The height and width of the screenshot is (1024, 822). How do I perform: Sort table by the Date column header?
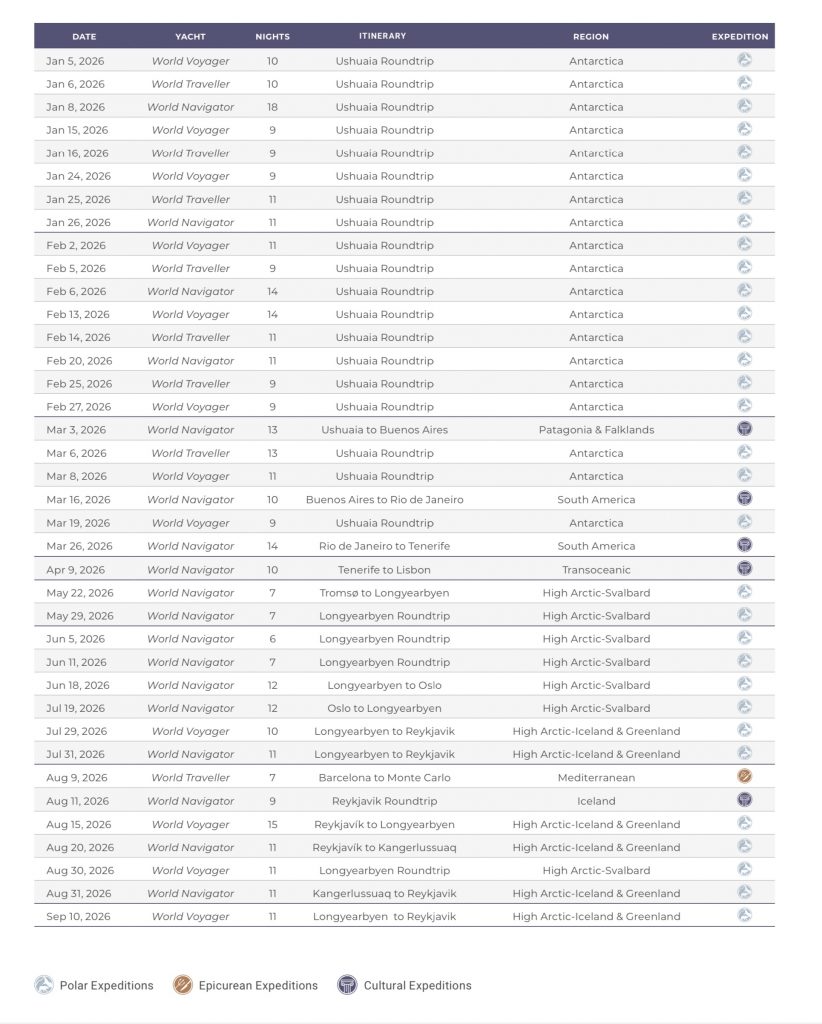tap(84, 37)
